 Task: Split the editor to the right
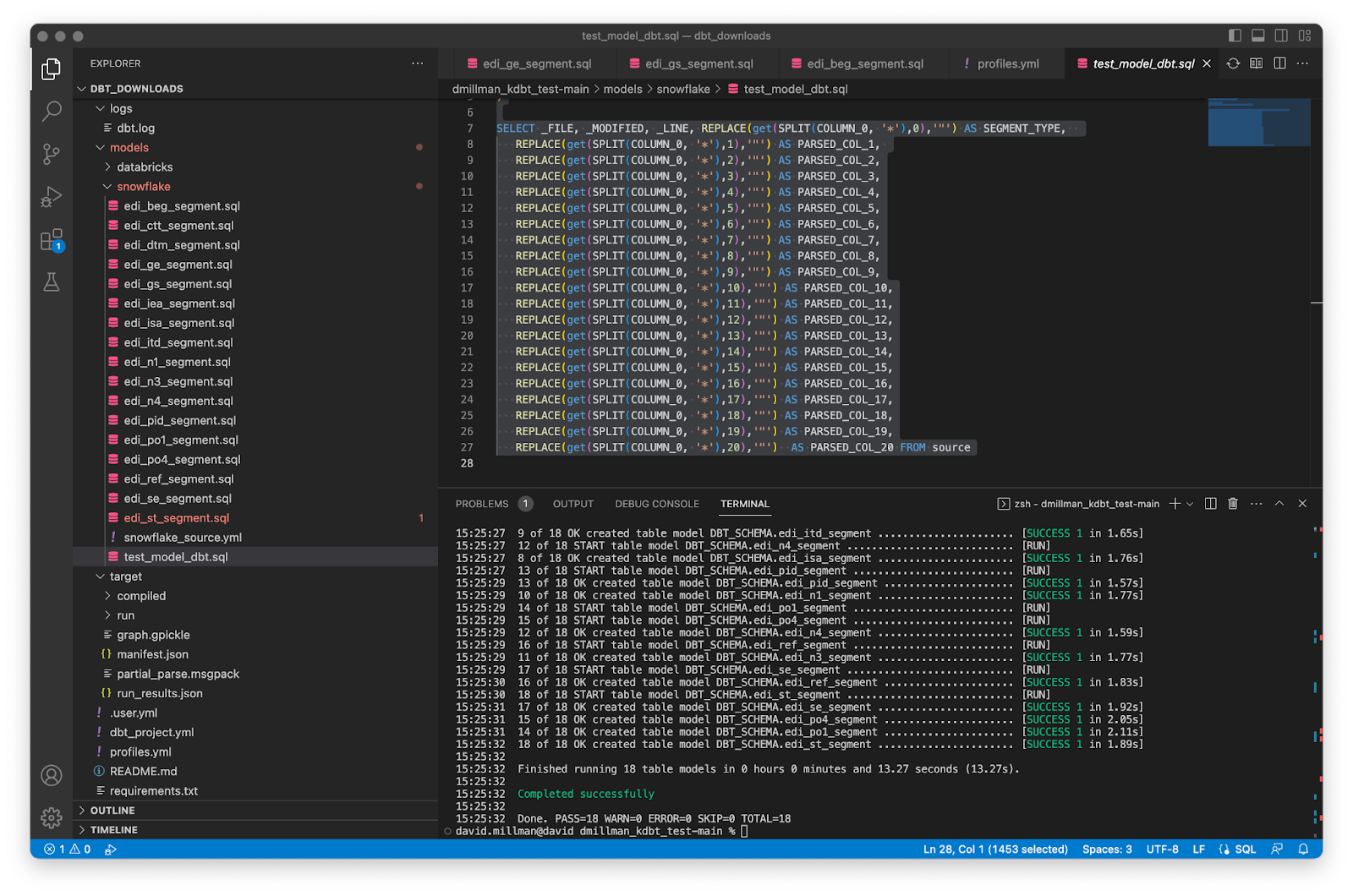point(1280,63)
